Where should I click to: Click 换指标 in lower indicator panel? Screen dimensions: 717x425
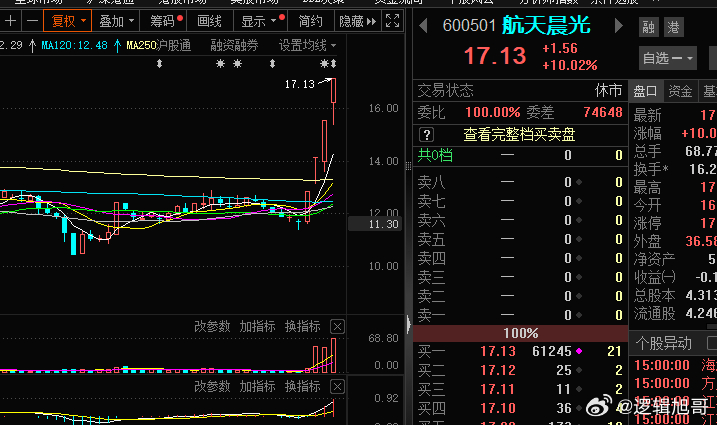(x=302, y=386)
